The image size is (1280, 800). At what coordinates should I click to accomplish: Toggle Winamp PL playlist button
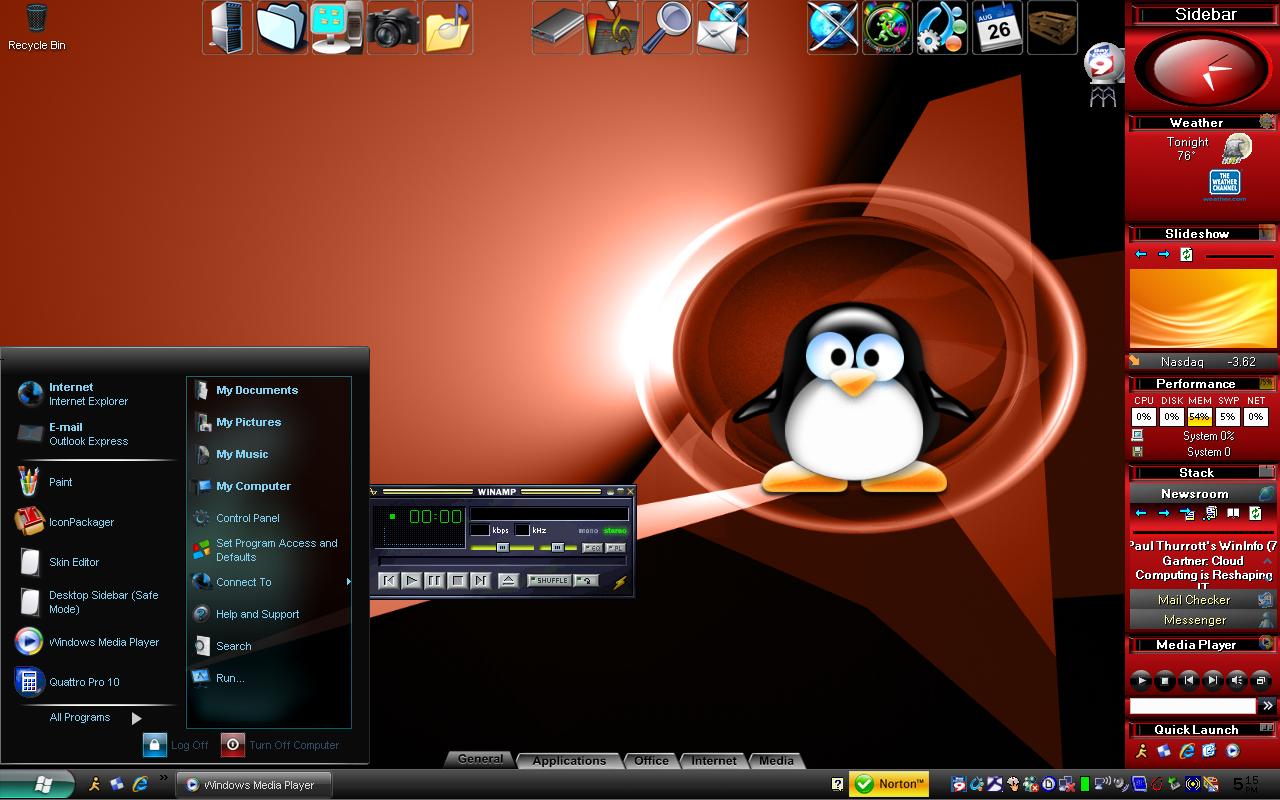[615, 547]
